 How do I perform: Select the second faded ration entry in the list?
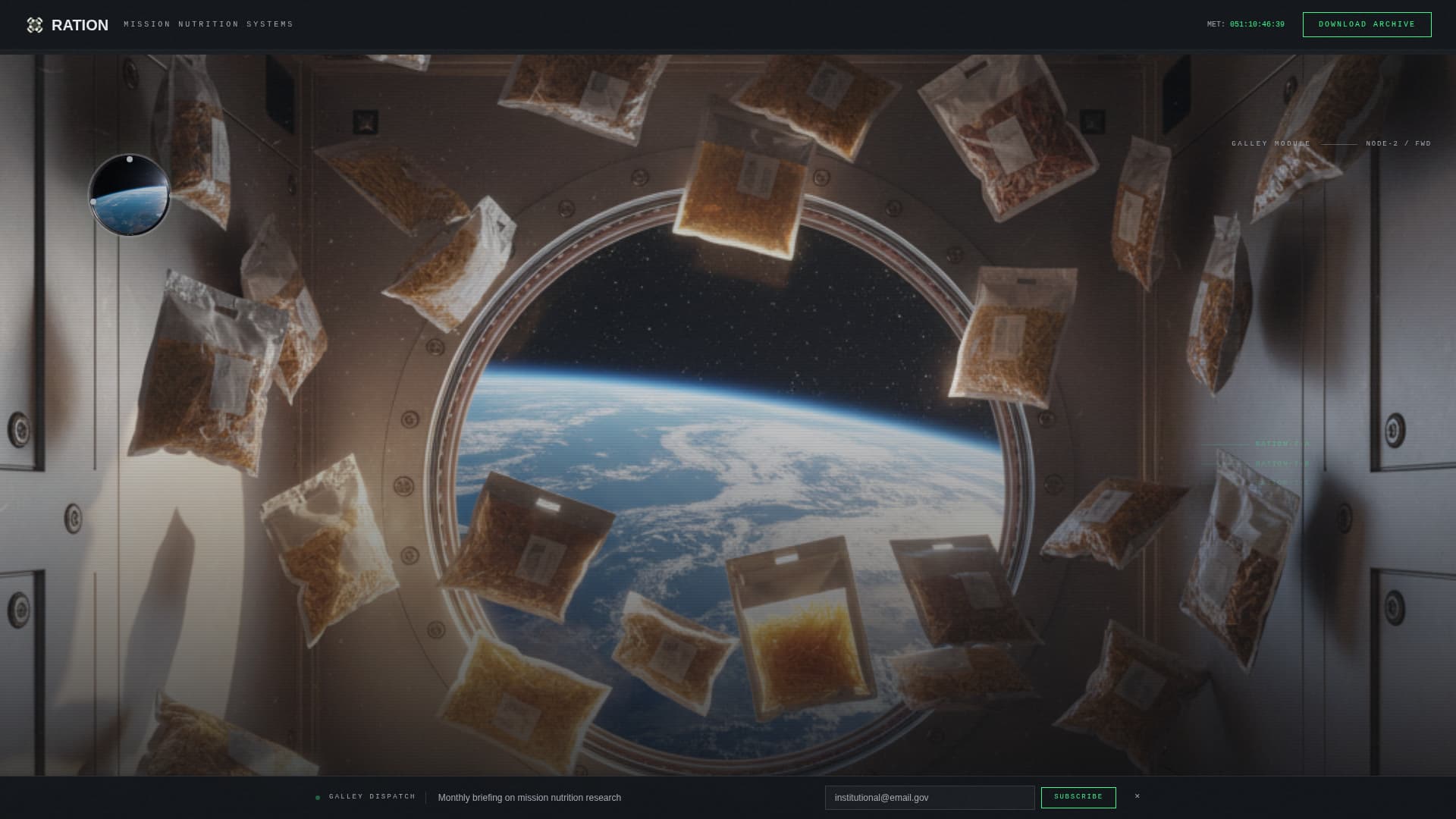click(x=1282, y=463)
